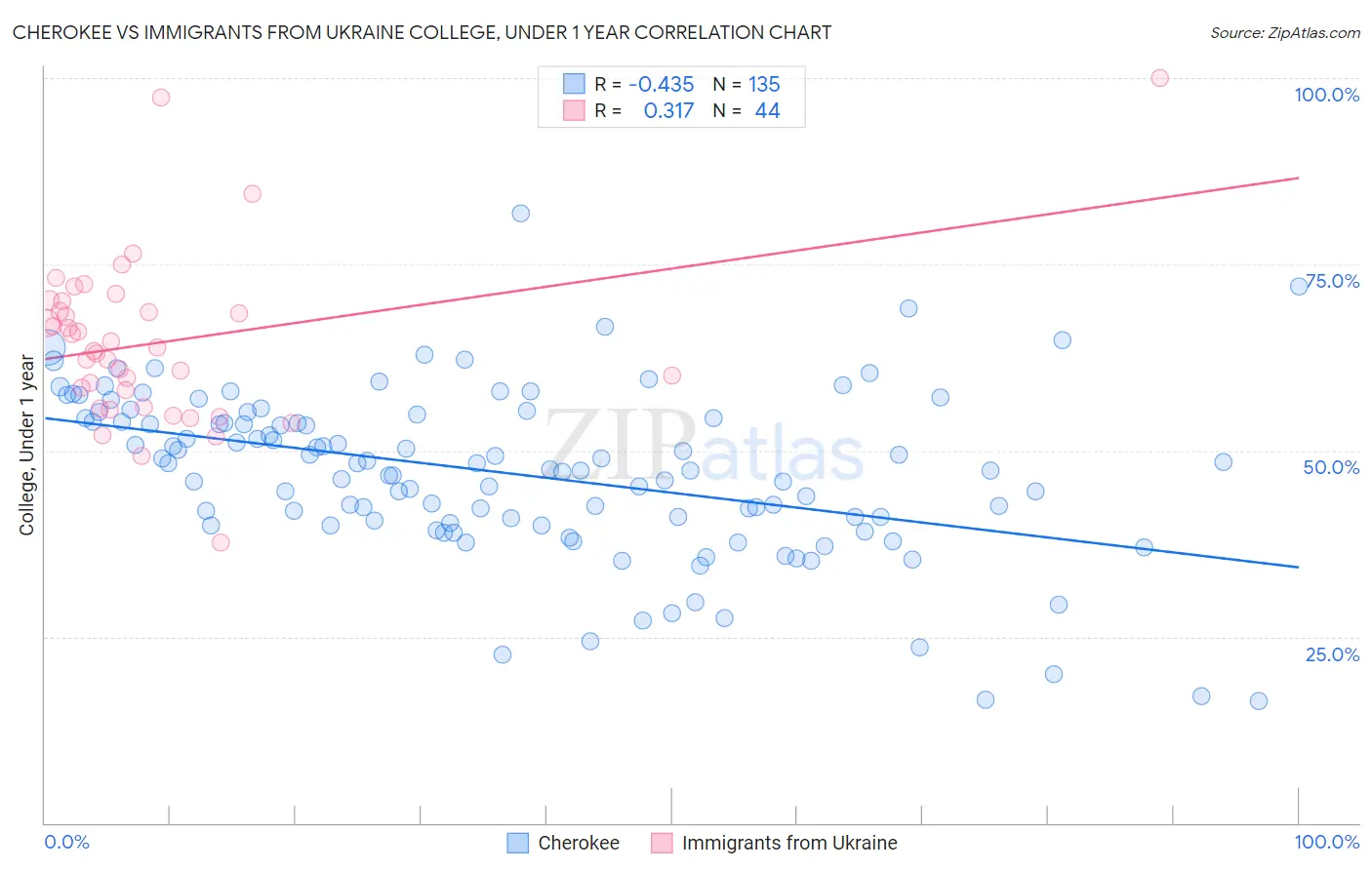
Task: Click the N = 135 sample count
Action: 747,84
